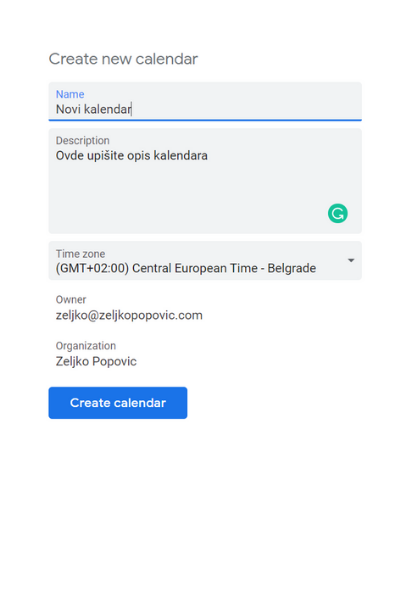Open the Time zone dropdown
Screen dimensions: 400x600
tap(205, 261)
